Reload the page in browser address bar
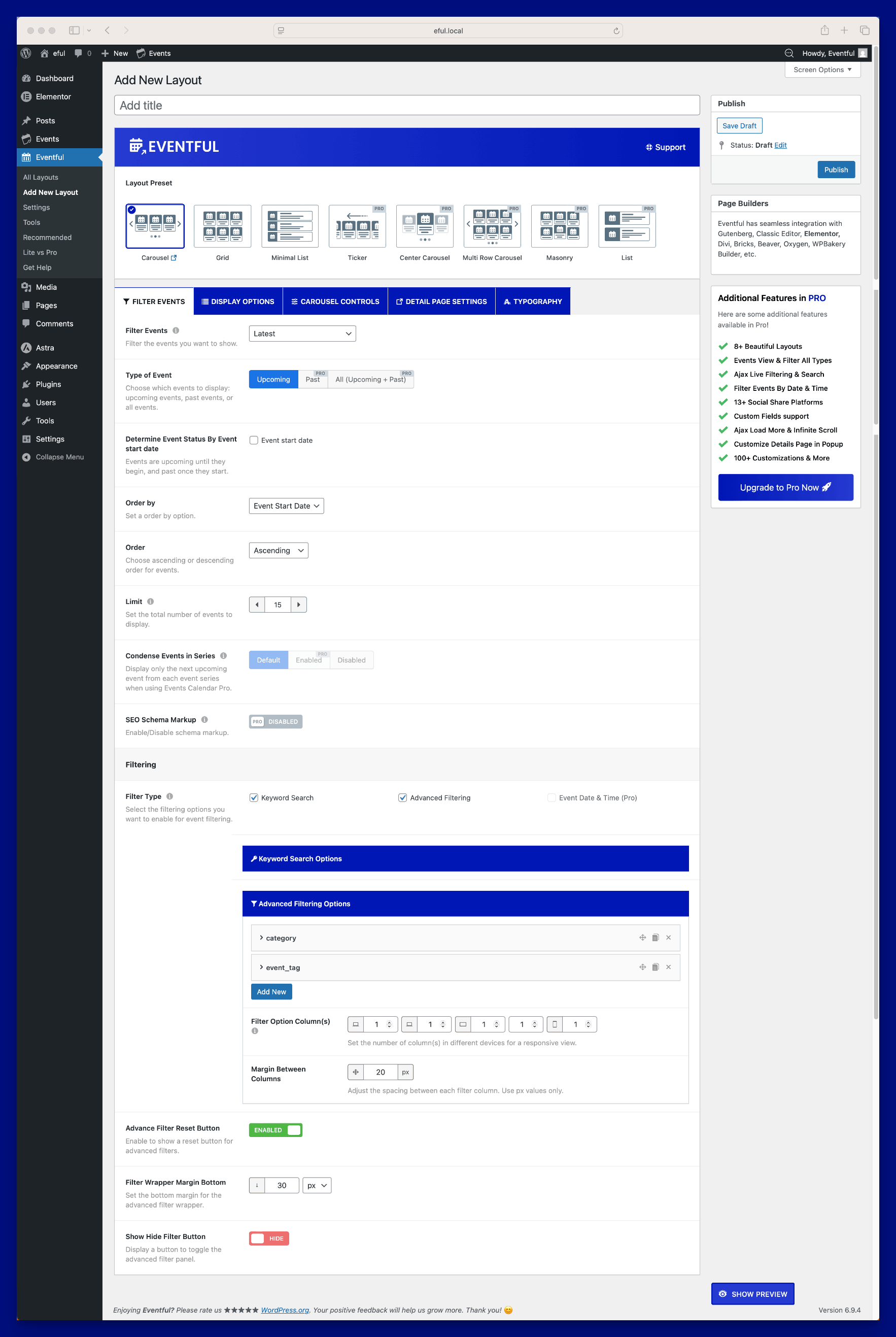 [616, 31]
